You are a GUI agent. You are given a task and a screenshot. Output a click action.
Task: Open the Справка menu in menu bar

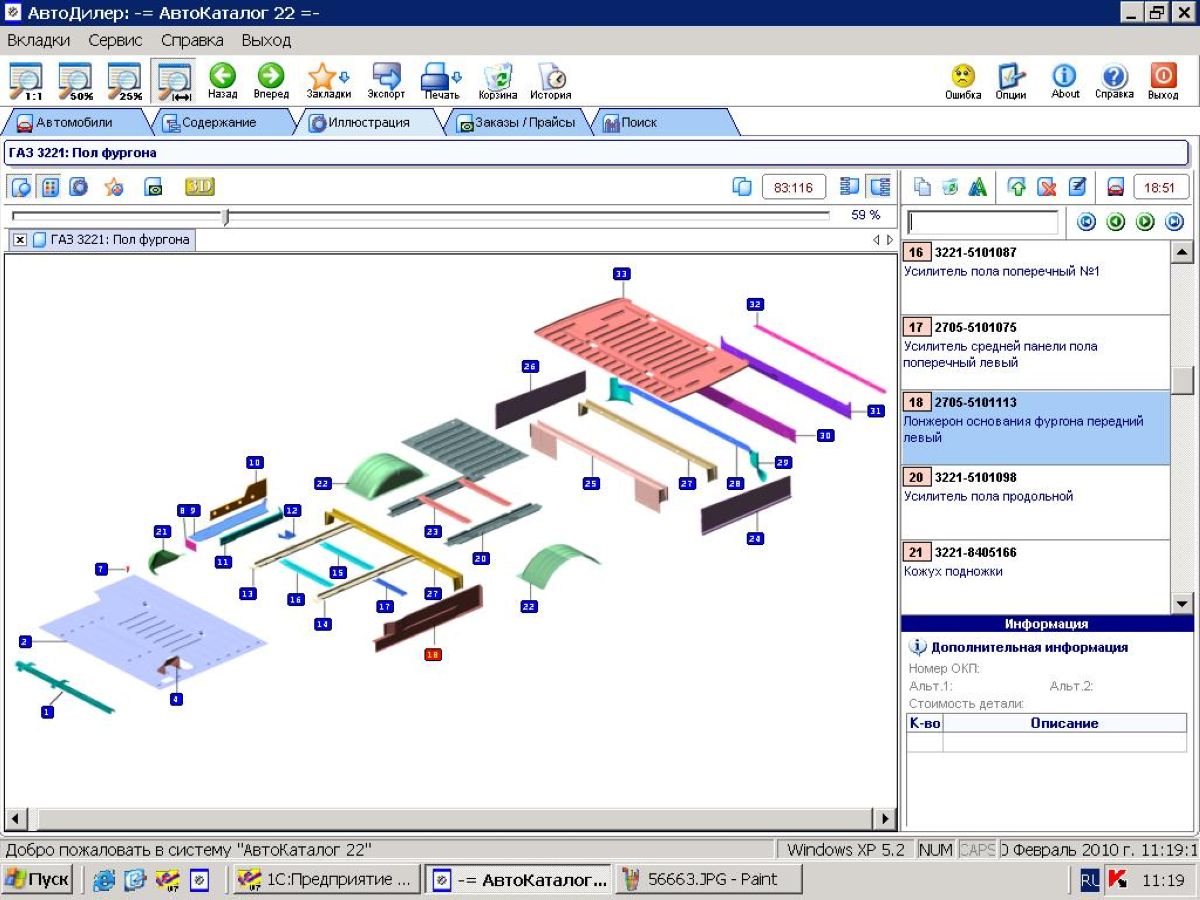(x=192, y=41)
